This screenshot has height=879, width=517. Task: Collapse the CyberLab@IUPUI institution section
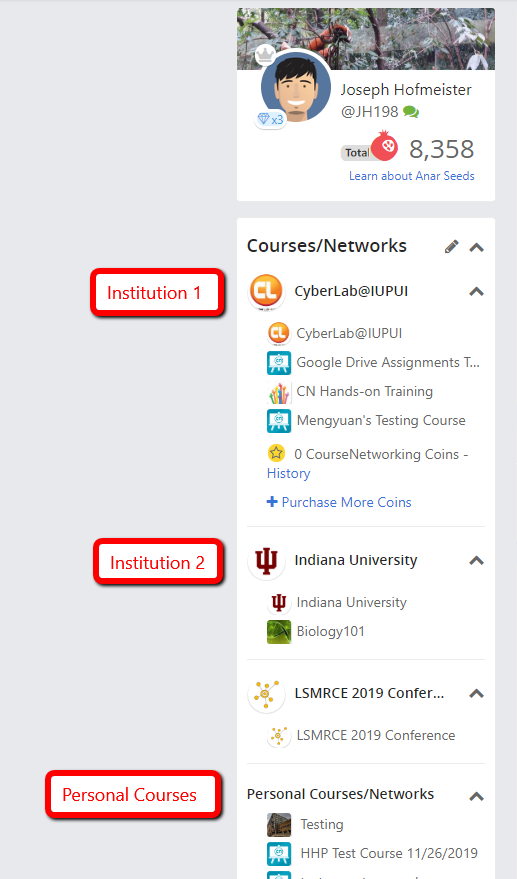[477, 292]
